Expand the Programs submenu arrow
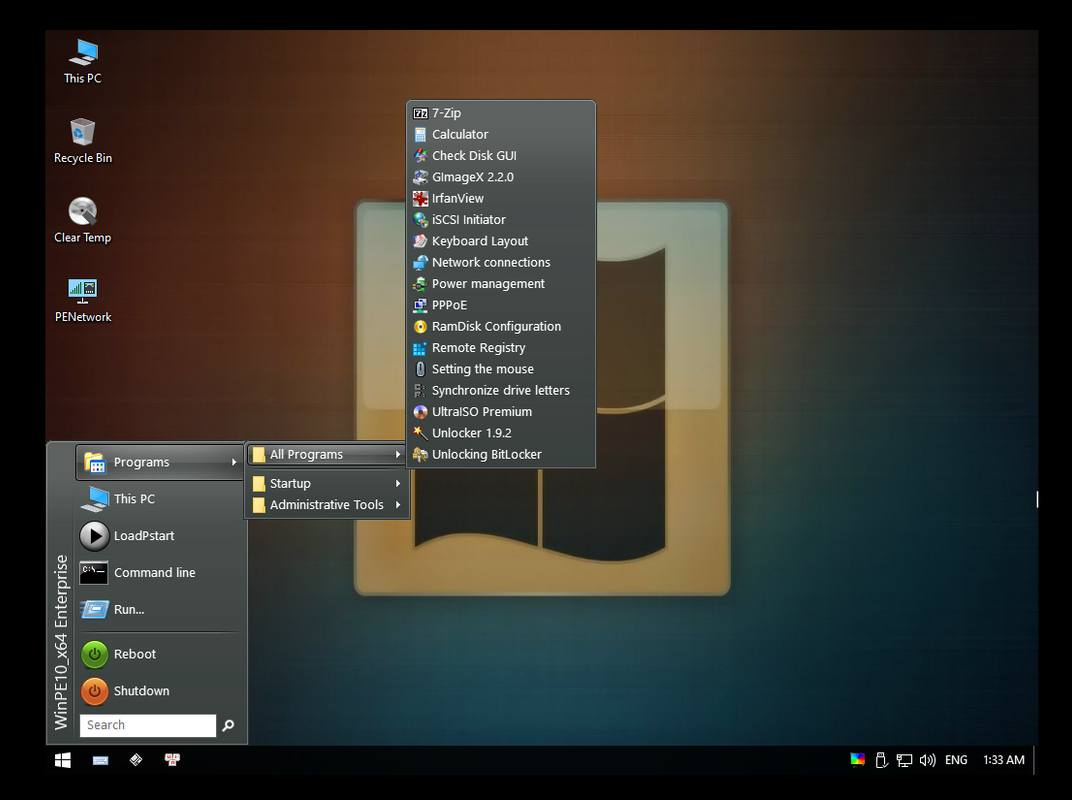 pos(234,462)
